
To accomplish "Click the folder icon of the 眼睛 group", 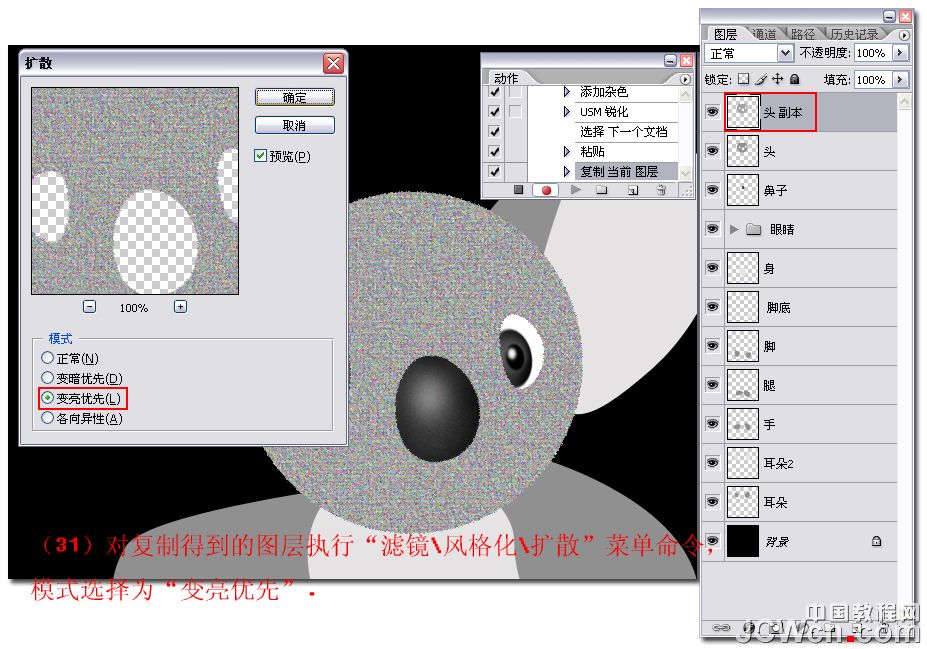I will click(x=753, y=229).
